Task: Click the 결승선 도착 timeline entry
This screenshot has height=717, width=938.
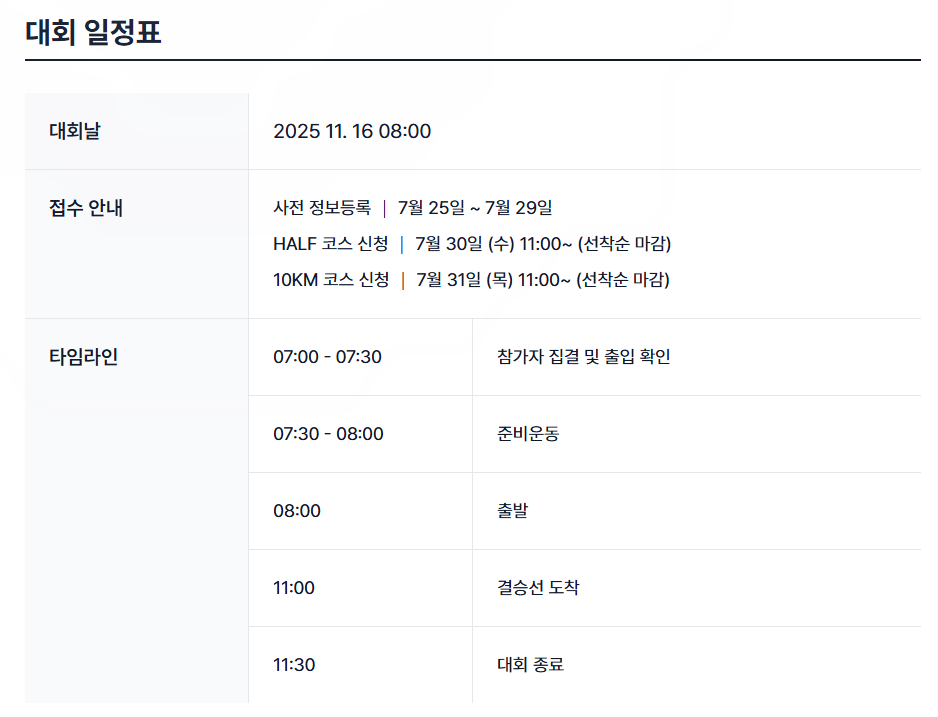Action: click(538, 588)
